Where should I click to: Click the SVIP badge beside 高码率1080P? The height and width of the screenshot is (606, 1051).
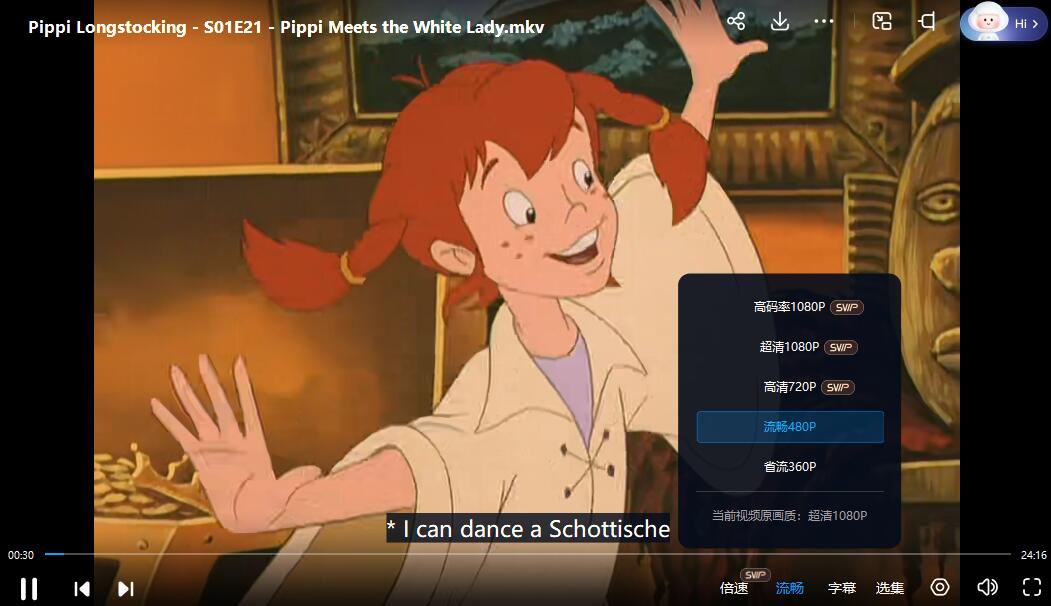click(x=847, y=308)
